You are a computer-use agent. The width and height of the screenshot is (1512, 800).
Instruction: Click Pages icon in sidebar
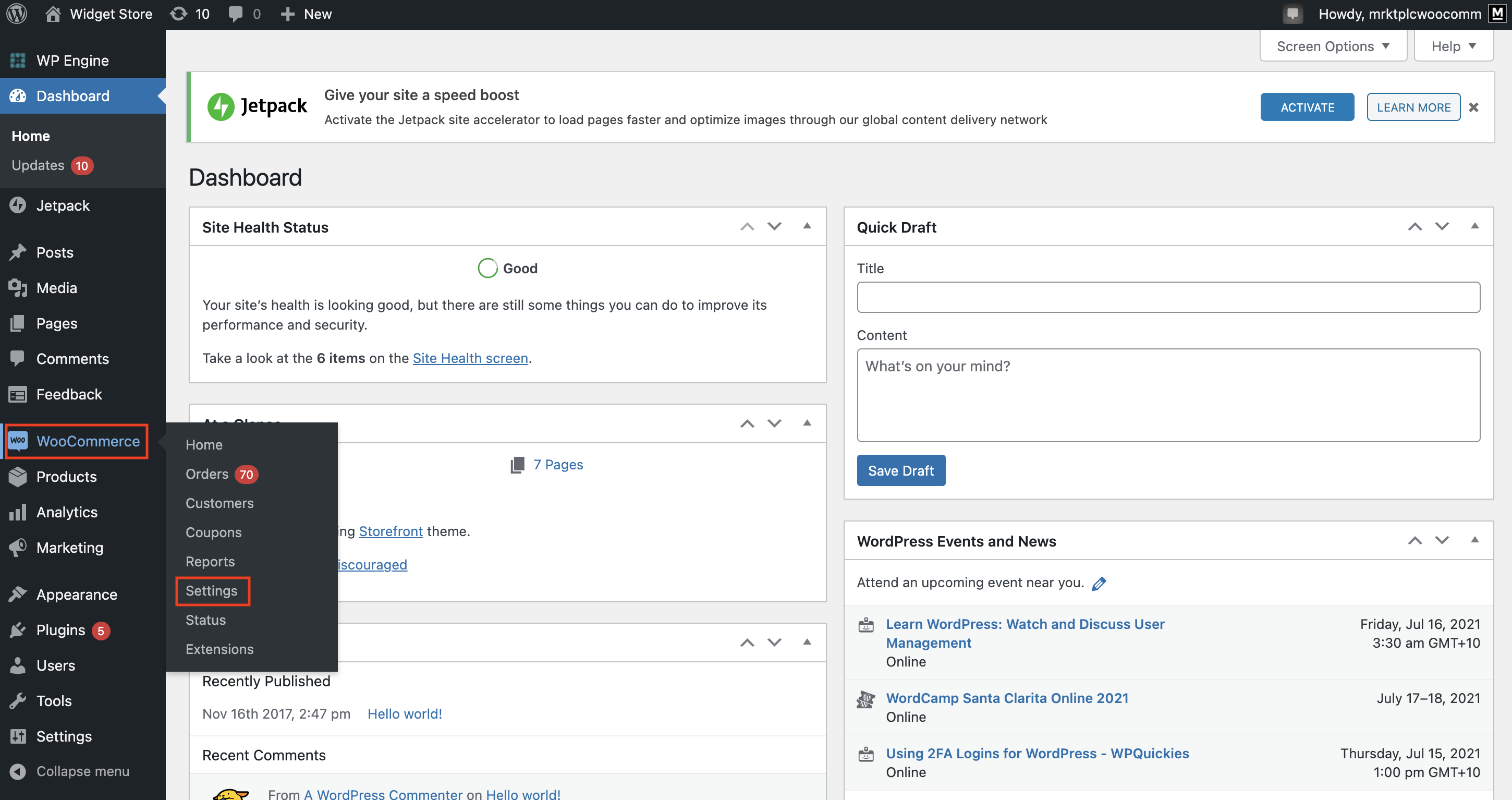(x=18, y=323)
